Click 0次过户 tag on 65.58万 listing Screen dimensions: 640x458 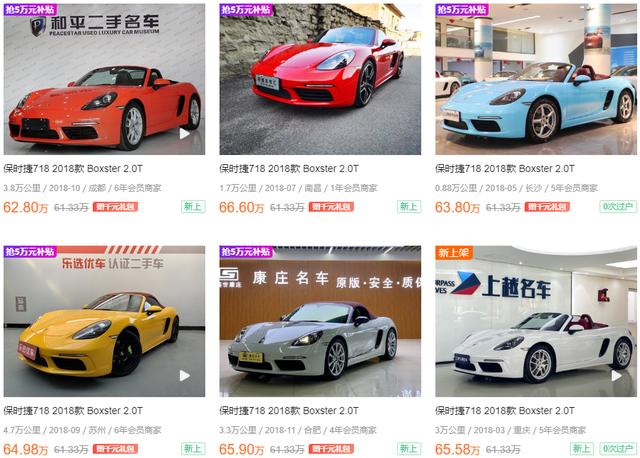click(x=618, y=449)
